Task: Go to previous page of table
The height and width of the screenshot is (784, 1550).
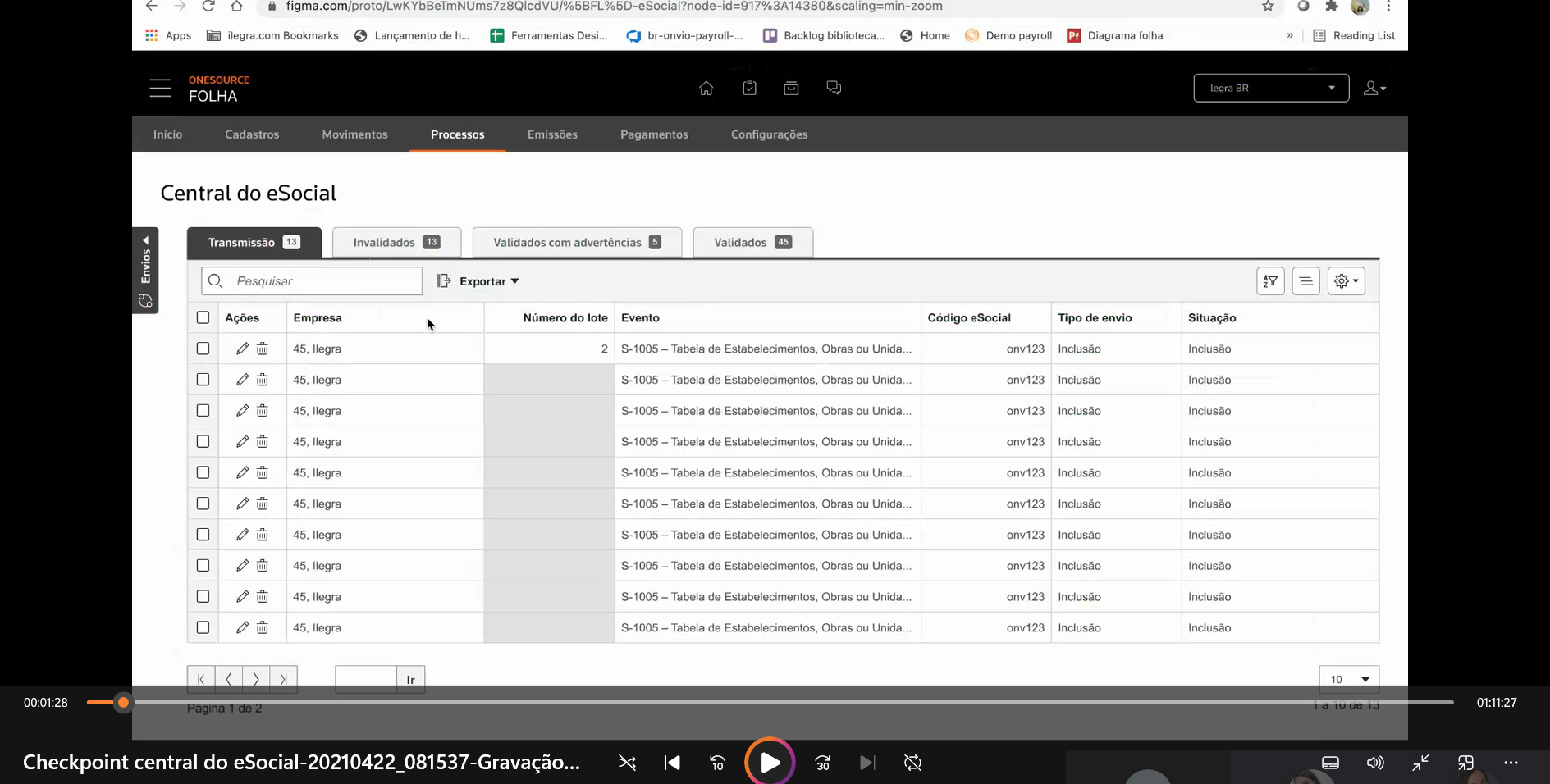Action: pyautogui.click(x=229, y=679)
